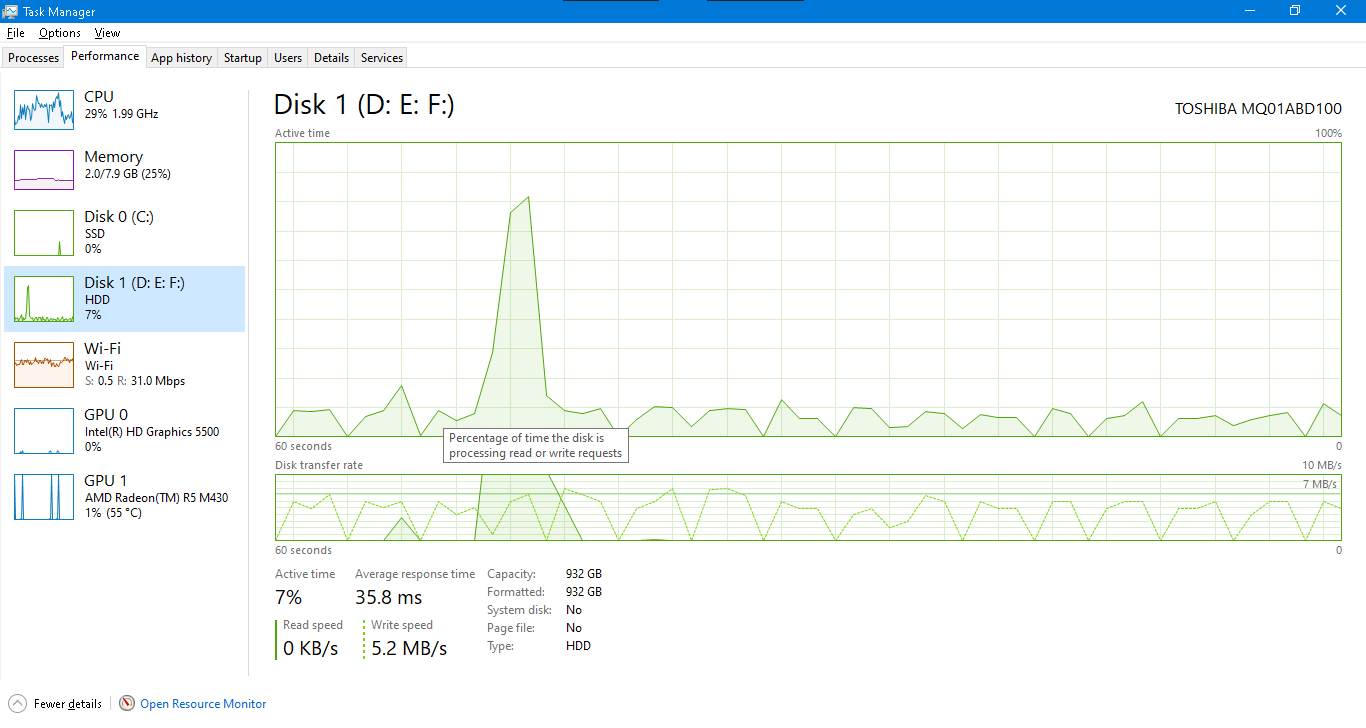Image resolution: width=1366 pixels, height=728 pixels.
Task: Click the Disk 1 (D: E: F:) main heading
Action: (x=364, y=104)
